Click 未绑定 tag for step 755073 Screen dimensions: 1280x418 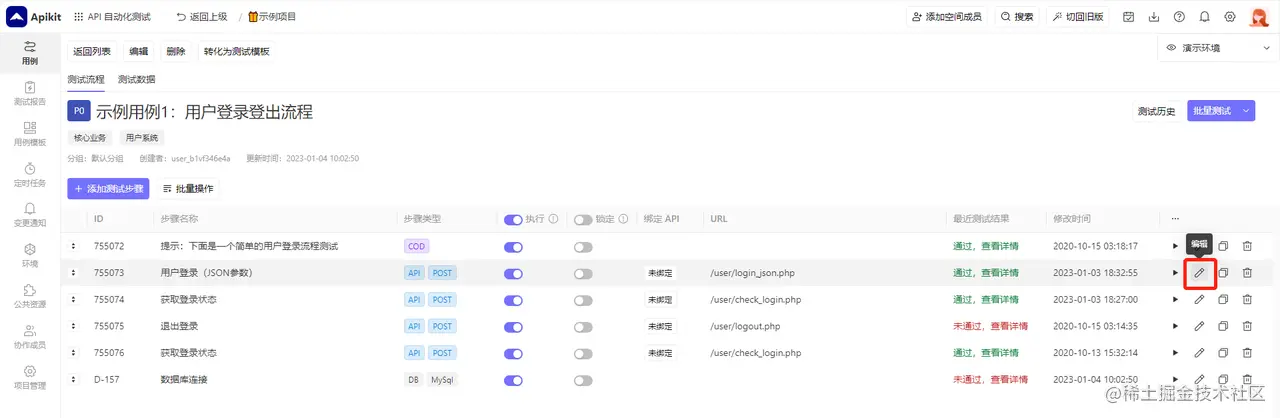pos(660,273)
